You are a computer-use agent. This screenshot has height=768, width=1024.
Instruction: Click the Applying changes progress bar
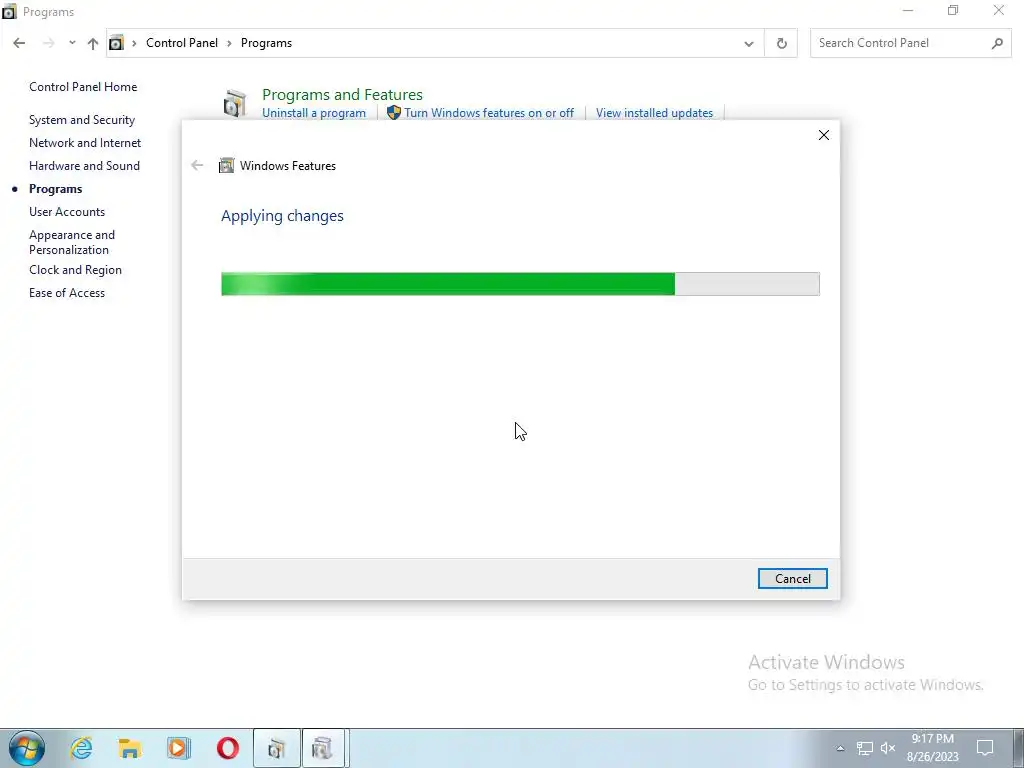pos(520,284)
